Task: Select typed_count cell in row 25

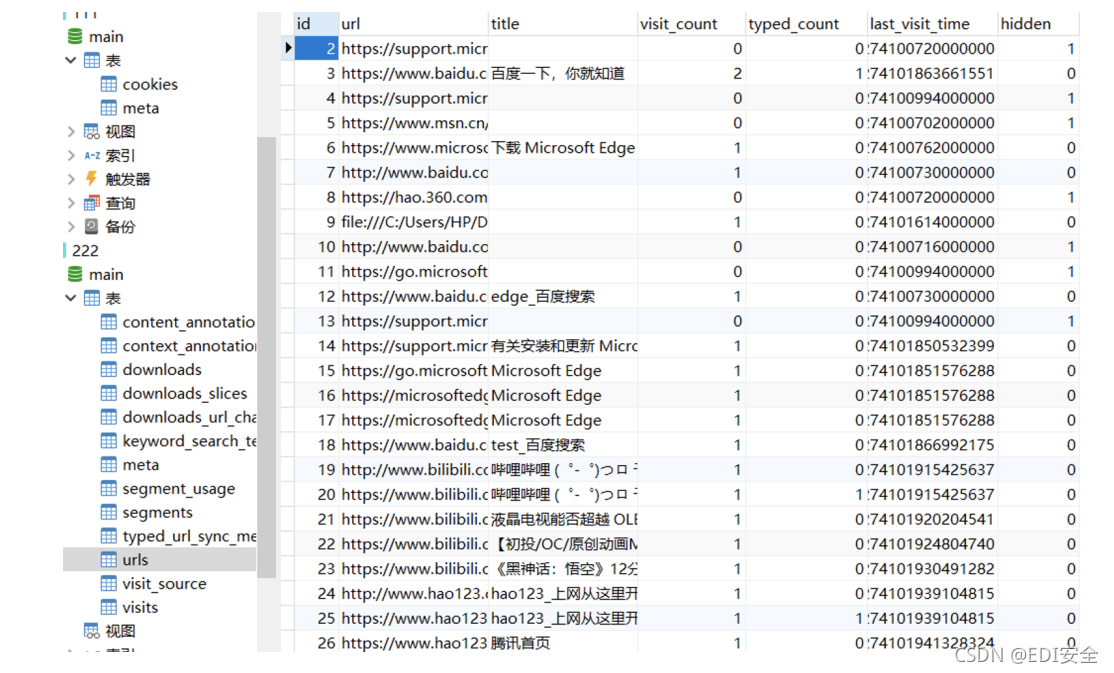Action: (806, 618)
